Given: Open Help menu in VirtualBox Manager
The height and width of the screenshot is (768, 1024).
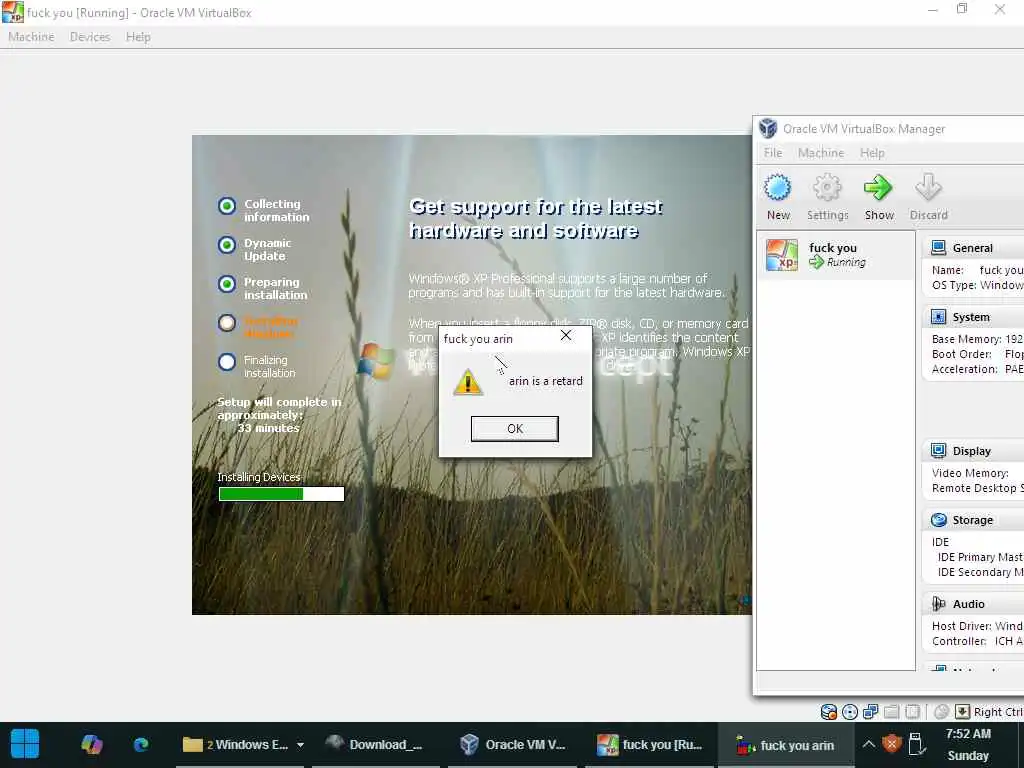Looking at the screenshot, I should (x=872, y=153).
